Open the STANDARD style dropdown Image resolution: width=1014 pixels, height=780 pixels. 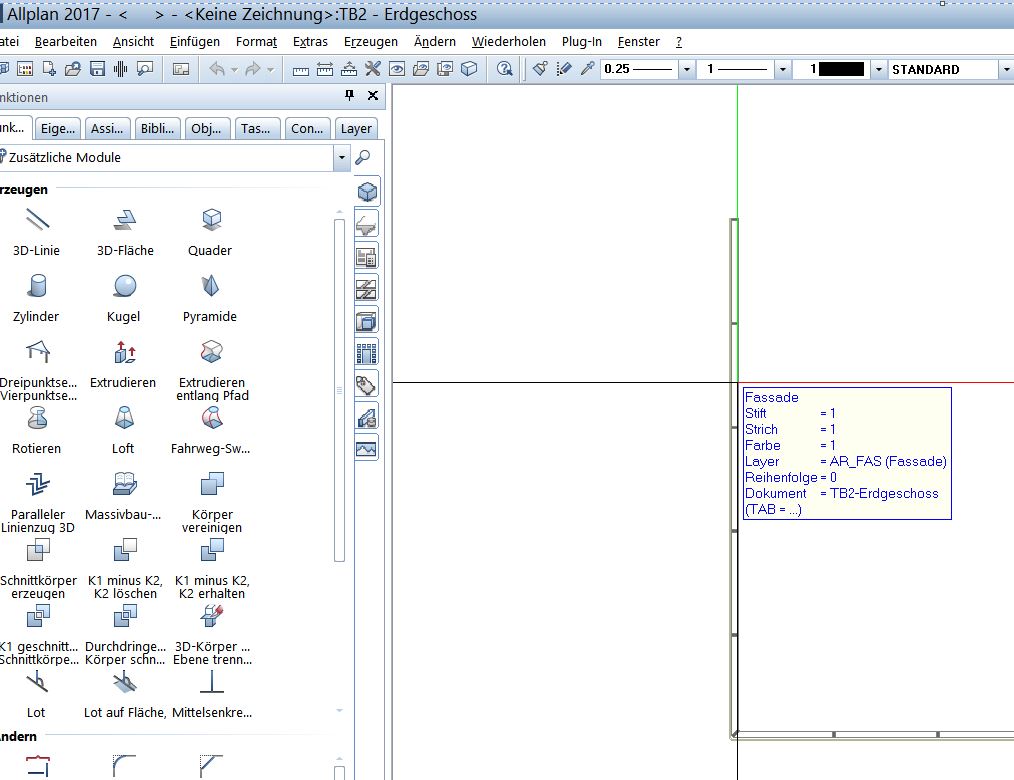pyautogui.click(x=1004, y=69)
